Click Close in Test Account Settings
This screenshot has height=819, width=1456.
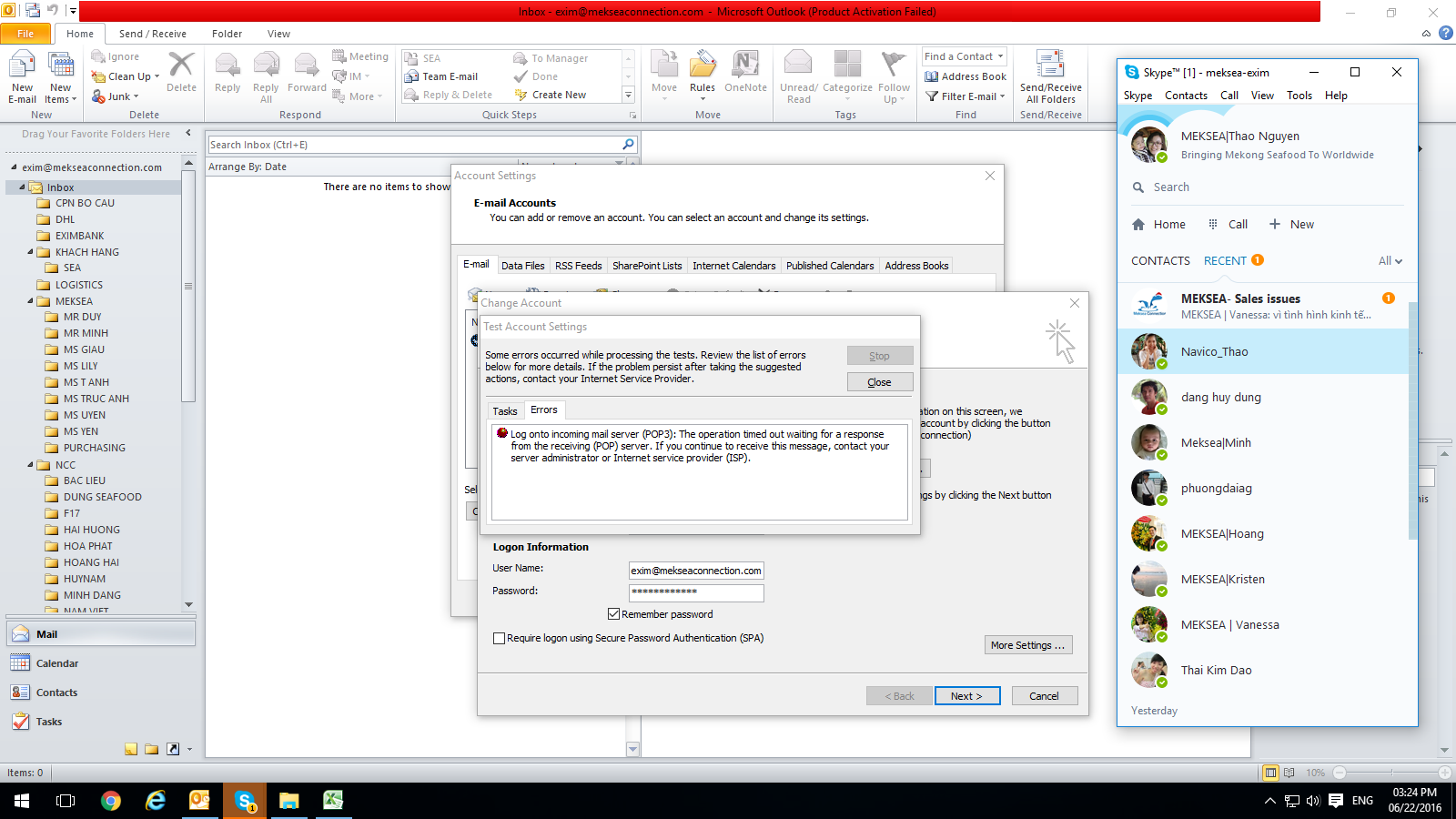880,382
